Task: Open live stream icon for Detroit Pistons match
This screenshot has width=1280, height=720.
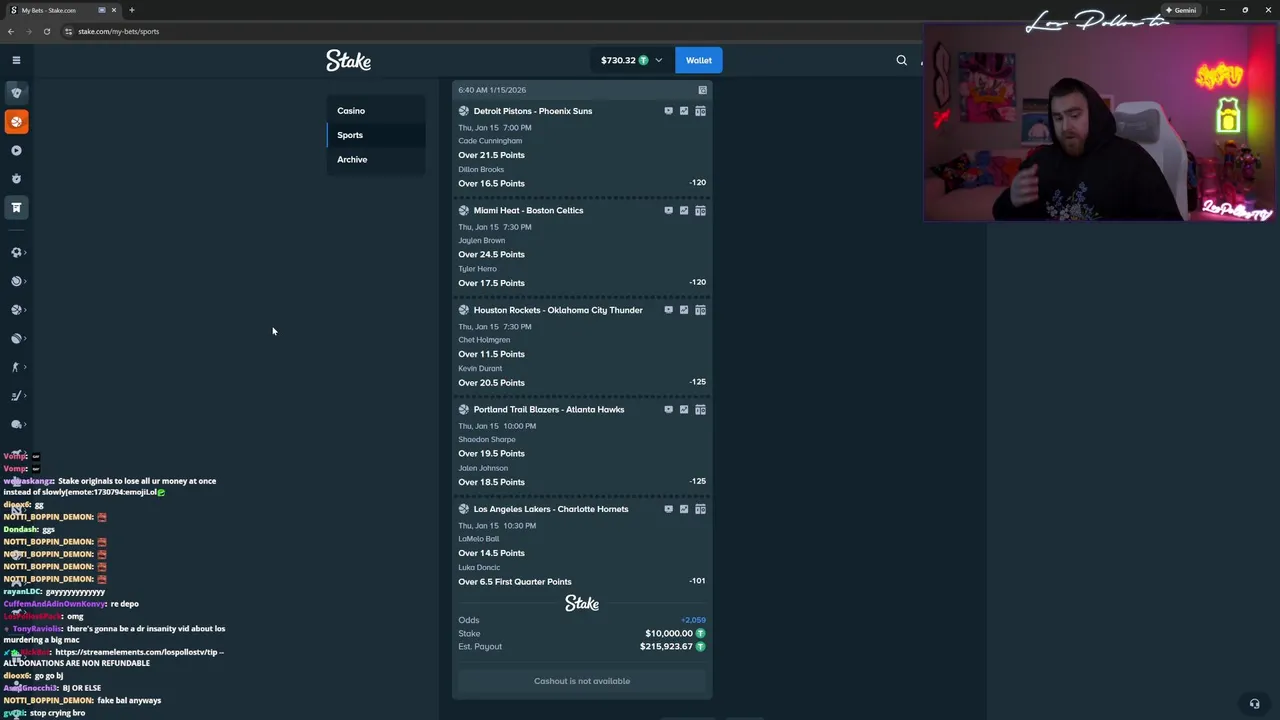Action: coord(668,111)
